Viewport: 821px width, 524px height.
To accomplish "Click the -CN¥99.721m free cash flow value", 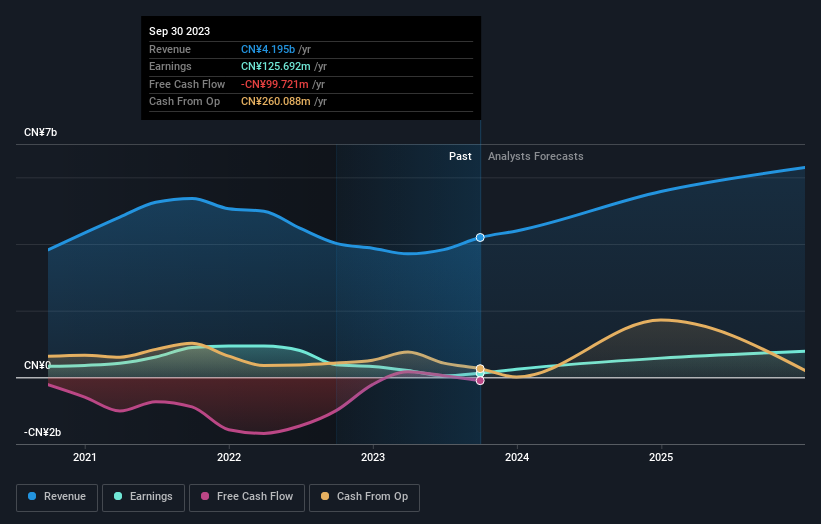I will pos(275,84).
